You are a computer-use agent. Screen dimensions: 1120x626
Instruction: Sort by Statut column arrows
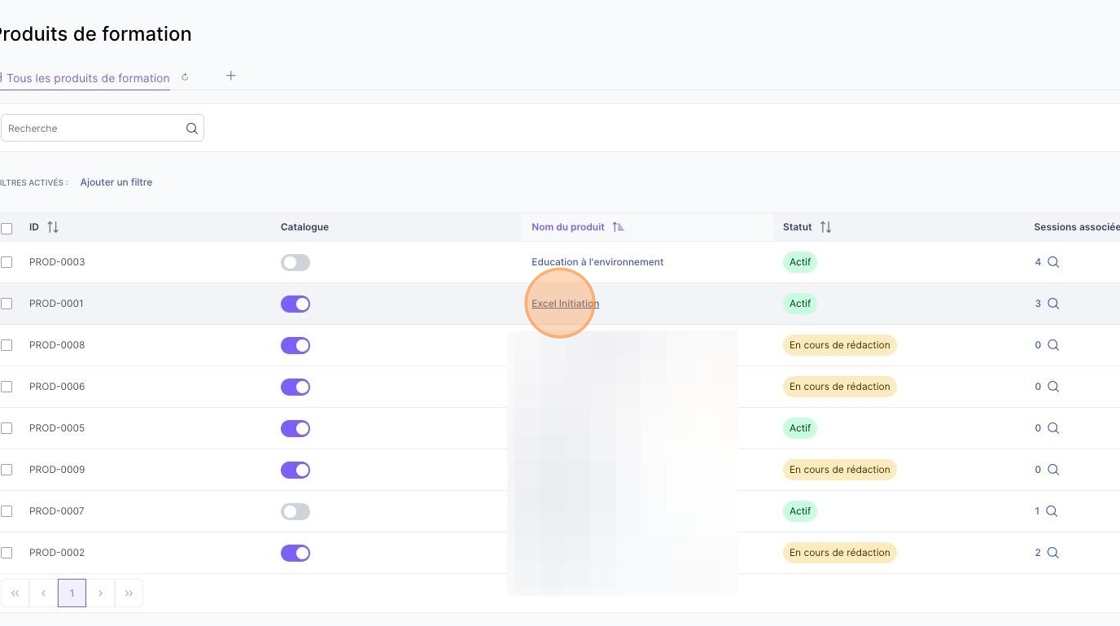click(x=826, y=227)
